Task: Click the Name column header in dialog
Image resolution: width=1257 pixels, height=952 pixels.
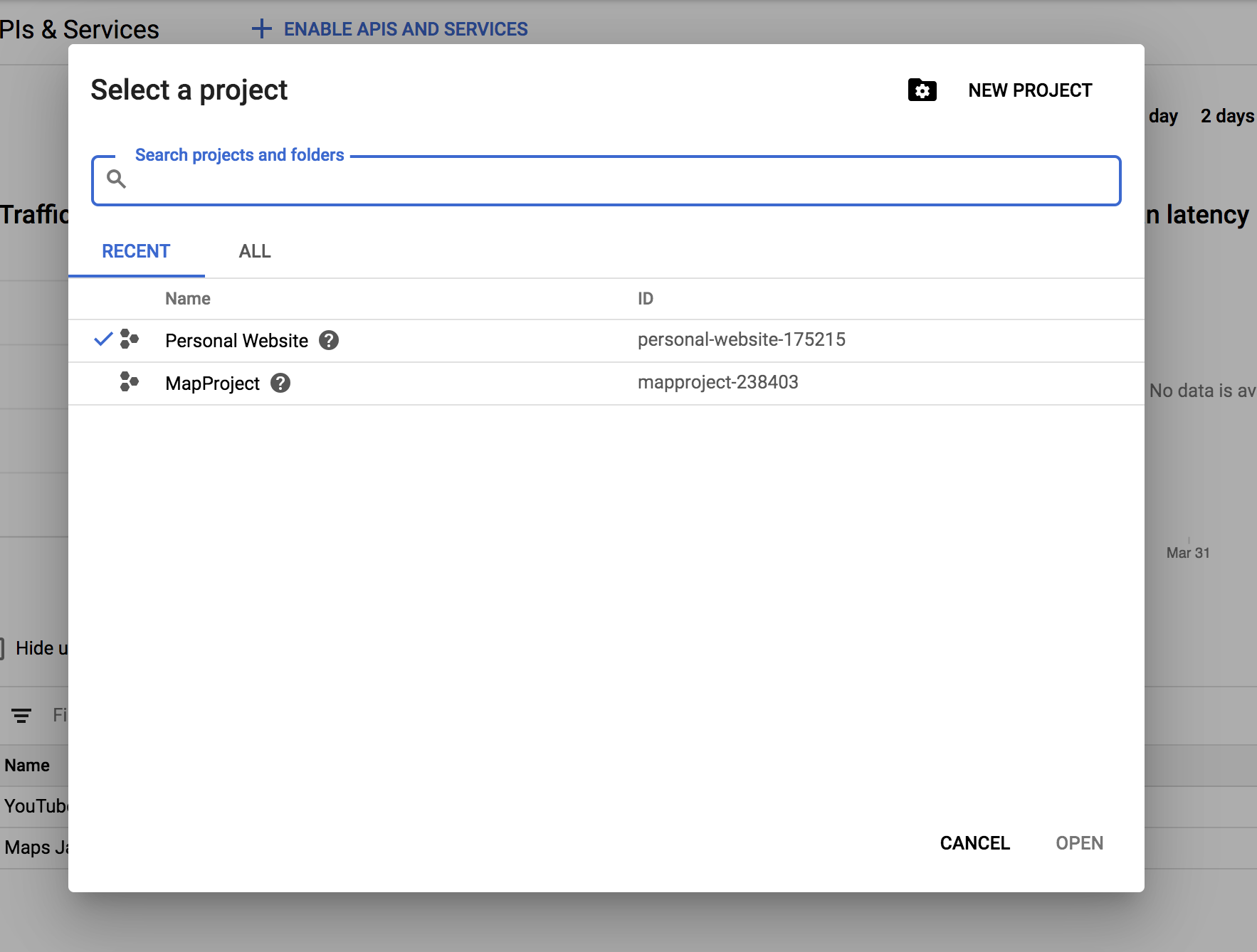Action: pyautogui.click(x=188, y=299)
